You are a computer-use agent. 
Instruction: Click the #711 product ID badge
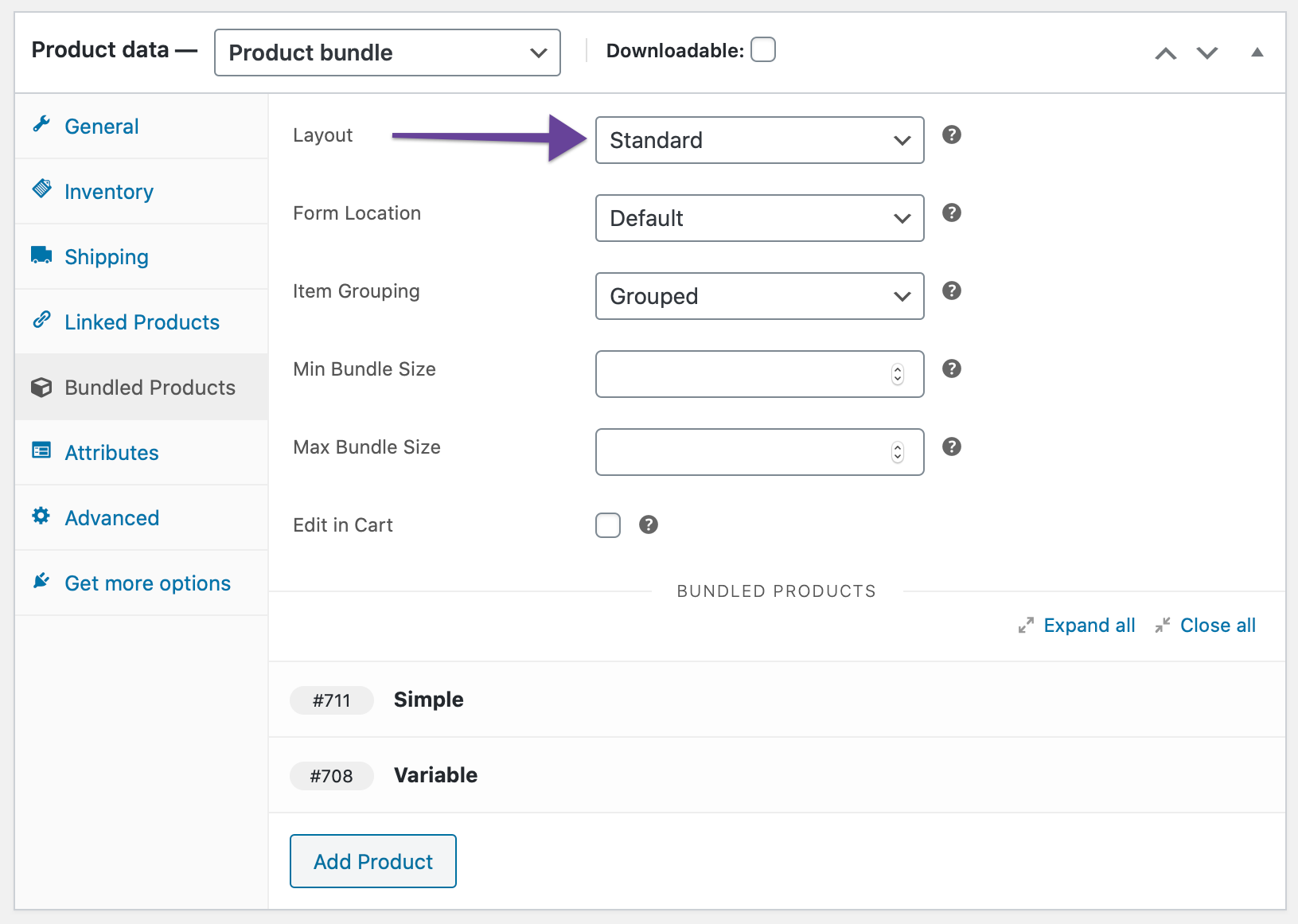(332, 700)
